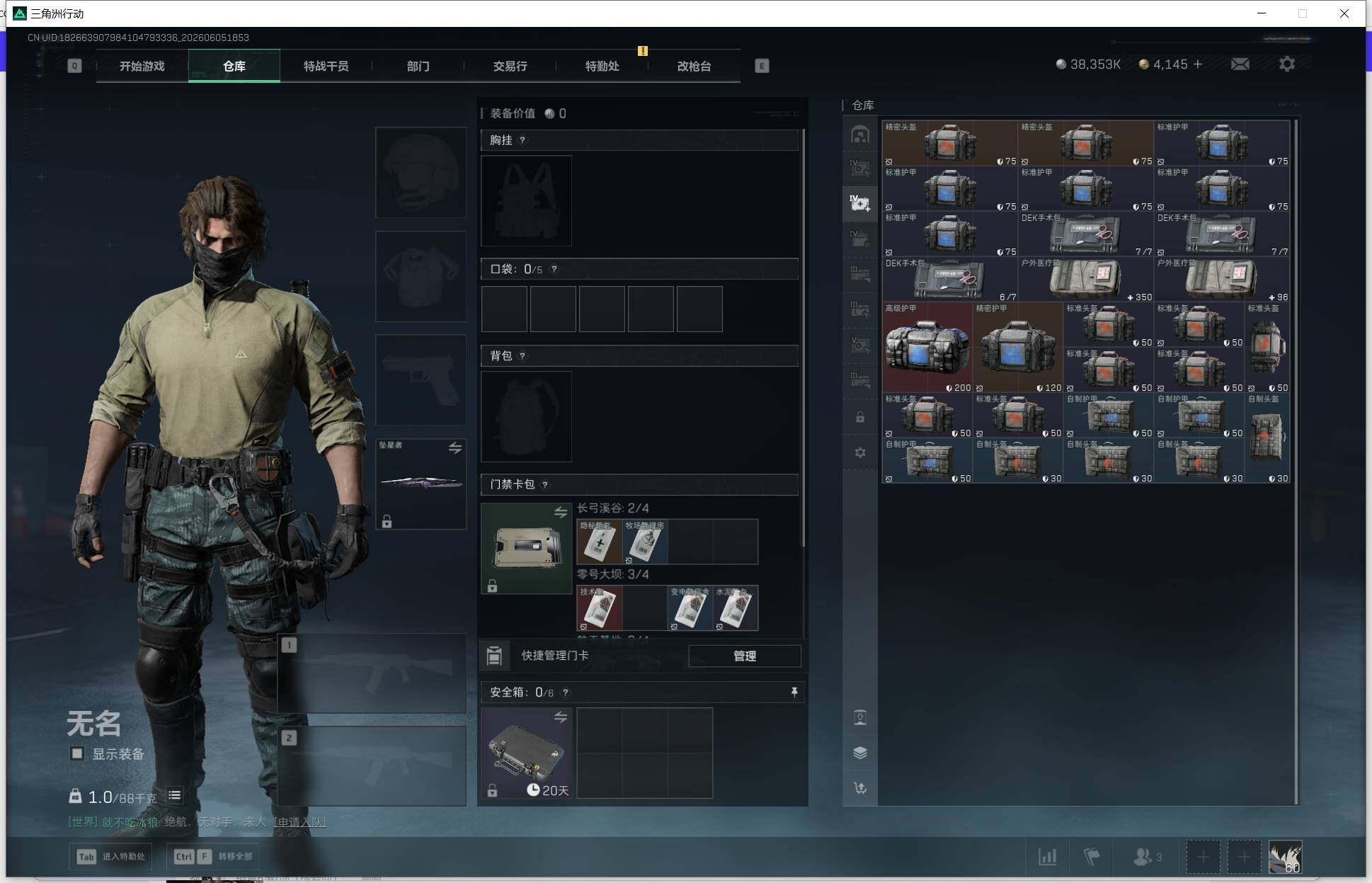1372x883 pixels.
Task: Switch to the 特勤处 tab
Action: pos(602,66)
